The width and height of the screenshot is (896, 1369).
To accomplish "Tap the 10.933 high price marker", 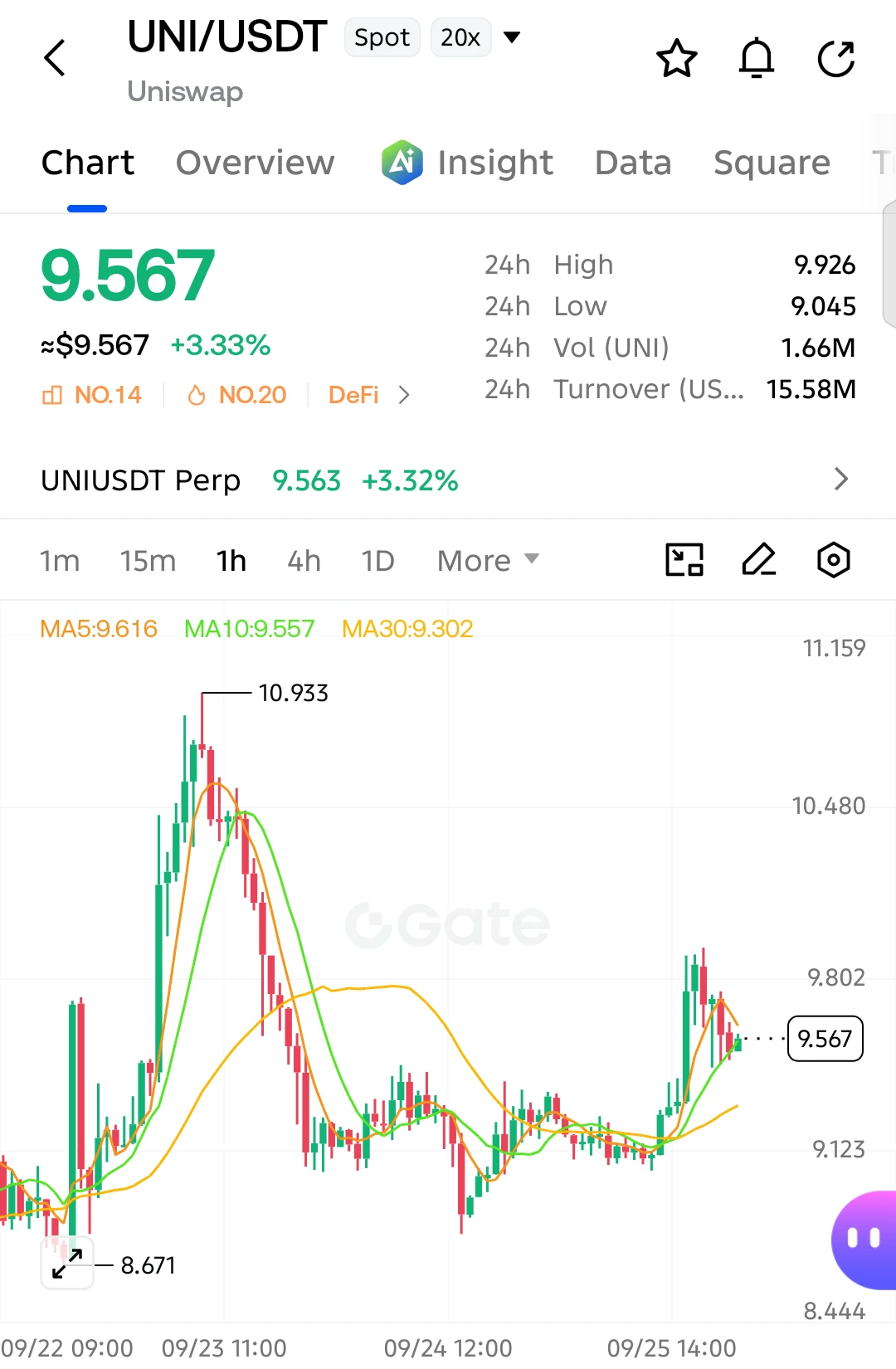I will [293, 693].
